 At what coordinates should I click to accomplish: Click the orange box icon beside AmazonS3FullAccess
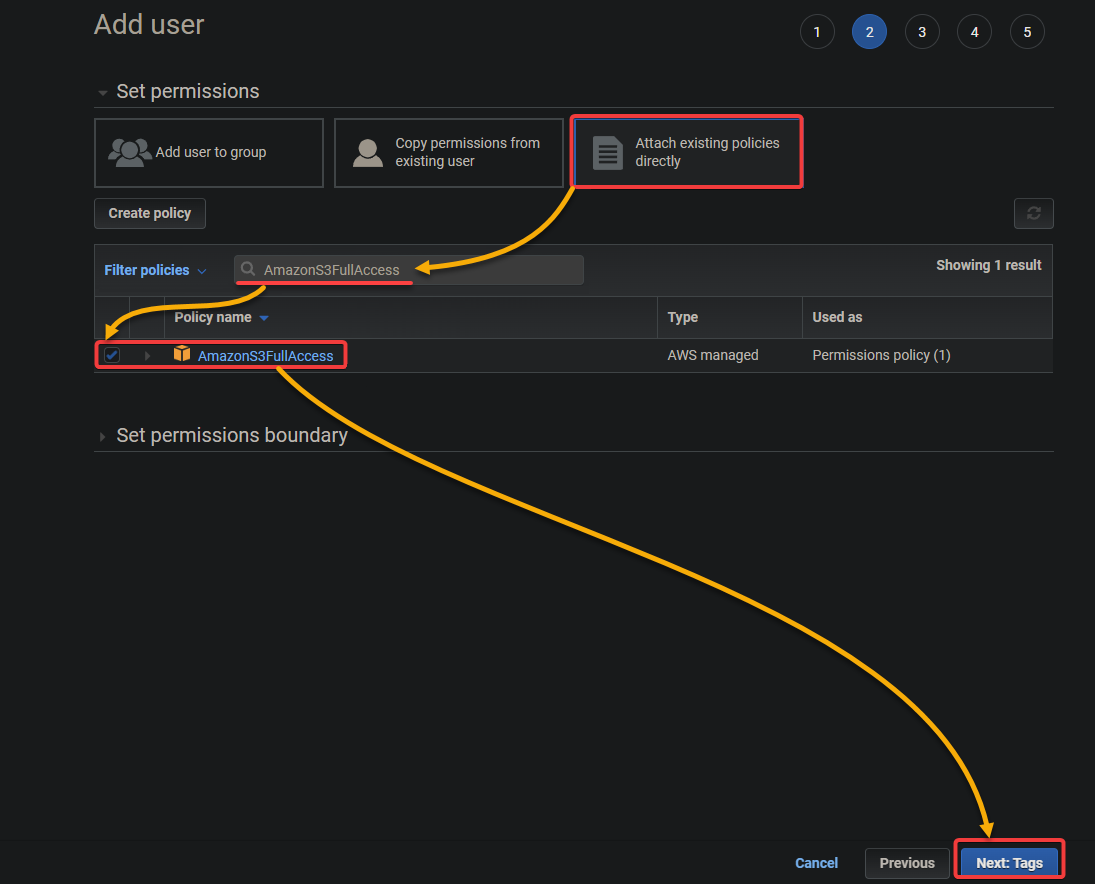(x=182, y=354)
